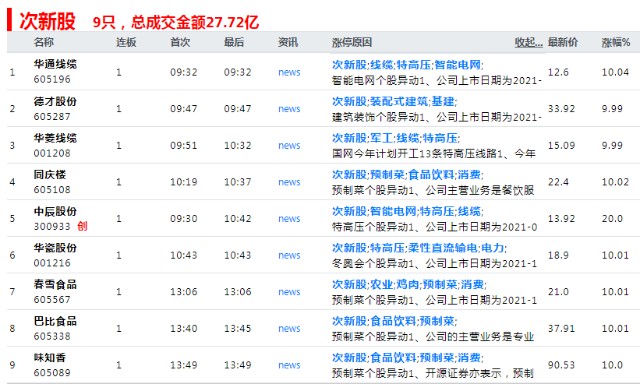Viewport: 640px width, 384px height.
Task: Click summary text 9只，总成交金额27.72亿
Action: point(176,22)
